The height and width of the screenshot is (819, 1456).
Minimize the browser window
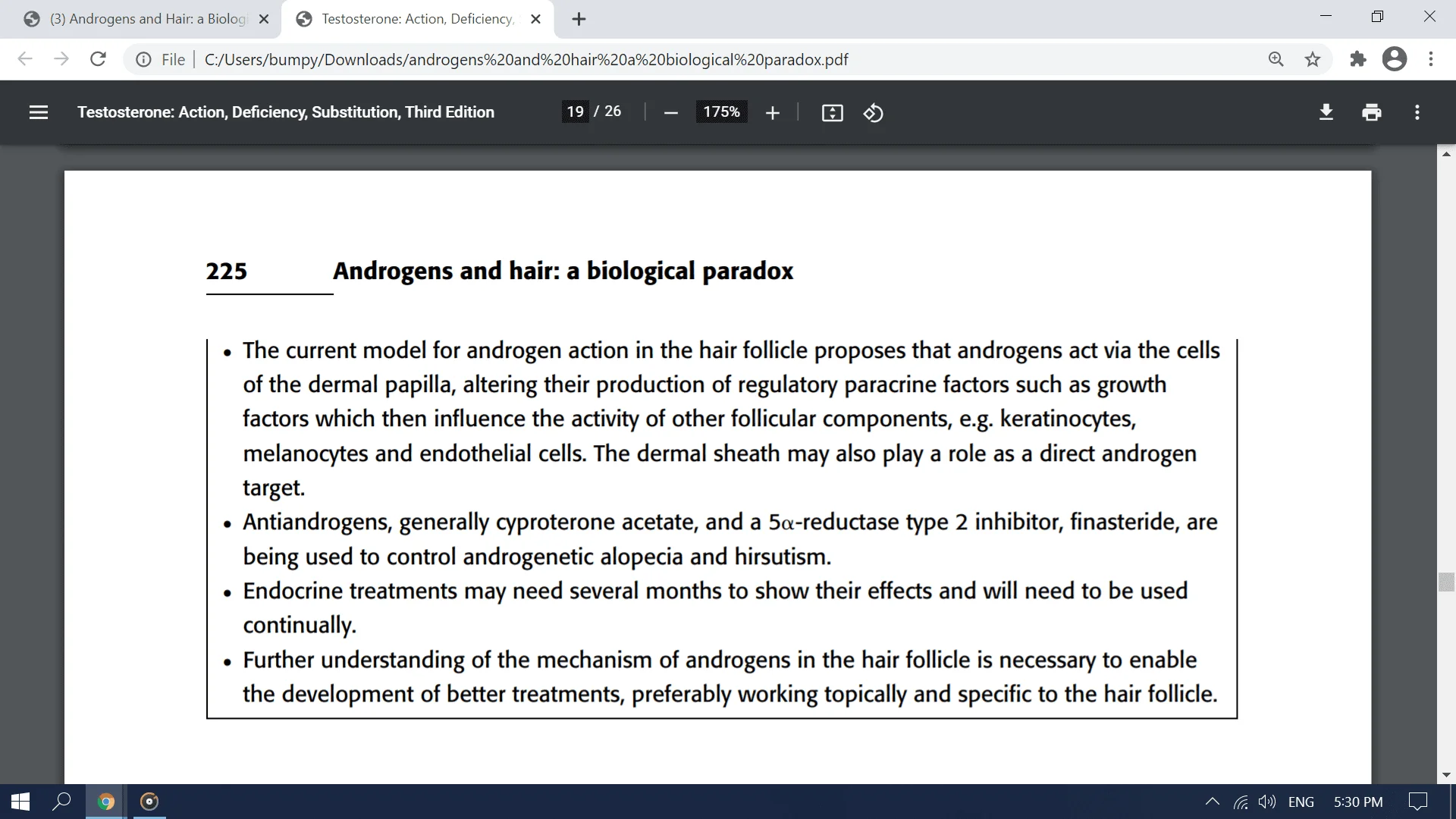click(x=1326, y=17)
